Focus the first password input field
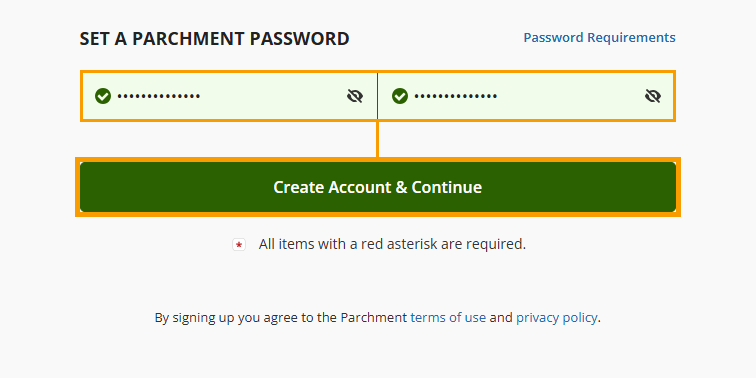Viewport: 756px width, 378px height. 229,96
